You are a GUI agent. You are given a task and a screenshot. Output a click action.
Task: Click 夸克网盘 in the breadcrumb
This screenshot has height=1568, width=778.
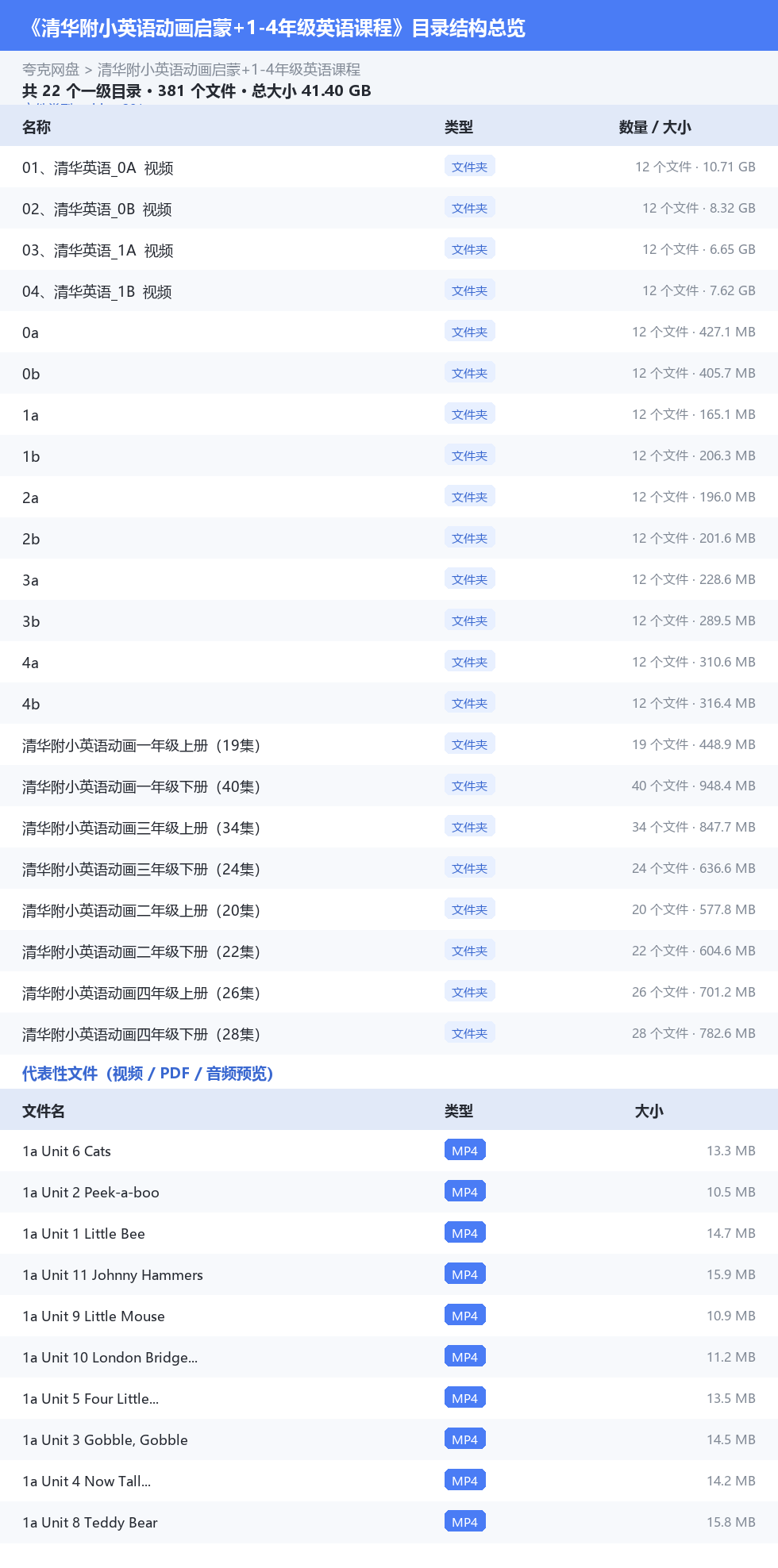click(x=51, y=69)
